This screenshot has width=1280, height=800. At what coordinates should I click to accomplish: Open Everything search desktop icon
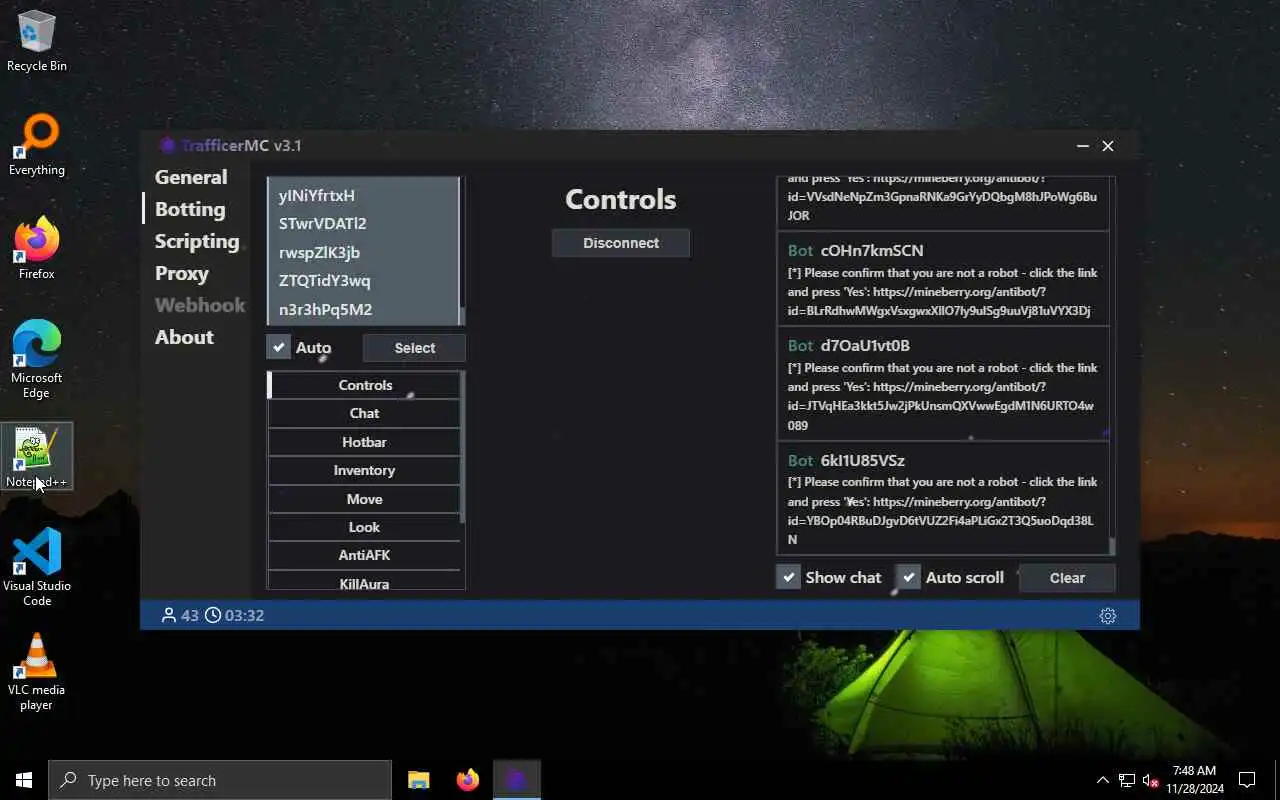click(37, 146)
